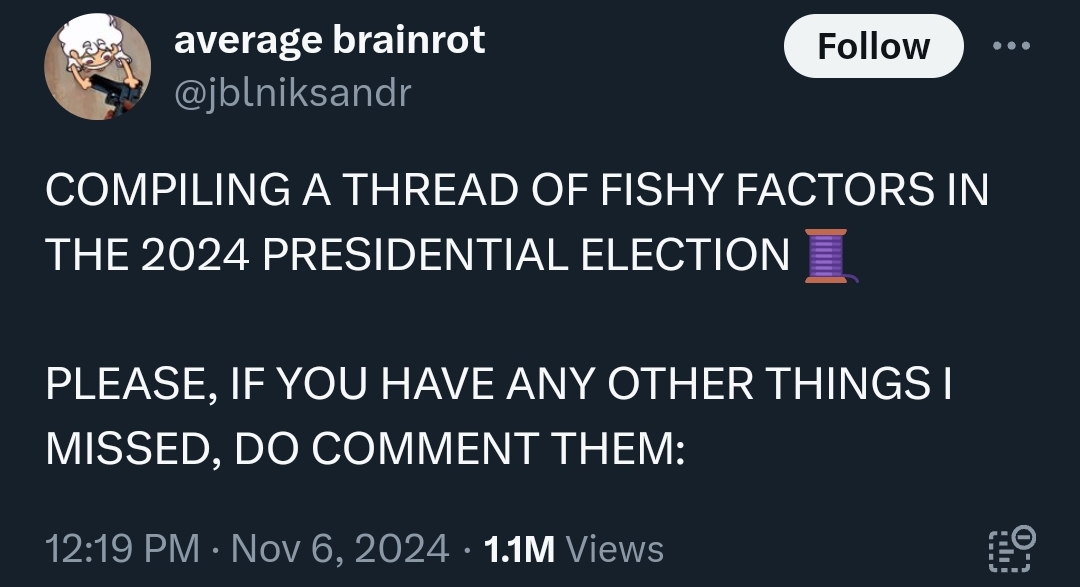Open the average brainrot profile avatar
Image resolution: width=1080 pixels, height=587 pixels.
(x=97, y=67)
